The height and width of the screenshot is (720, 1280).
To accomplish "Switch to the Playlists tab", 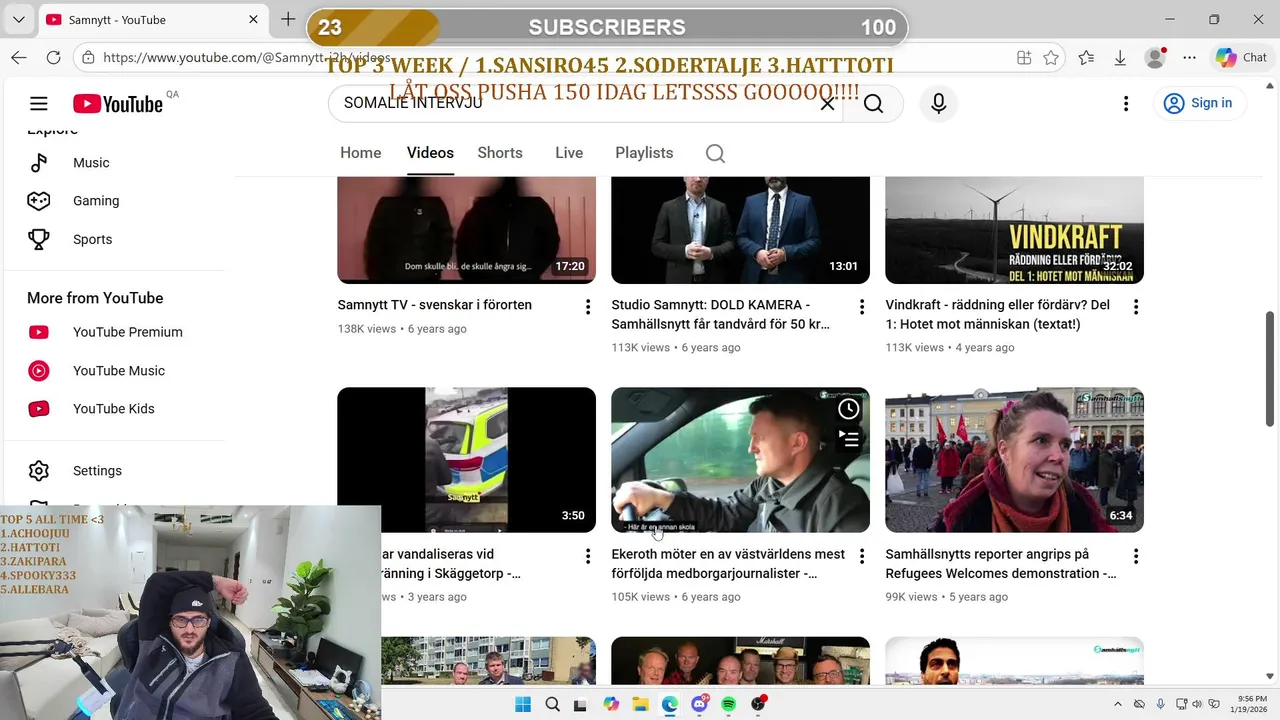I will coord(644,153).
